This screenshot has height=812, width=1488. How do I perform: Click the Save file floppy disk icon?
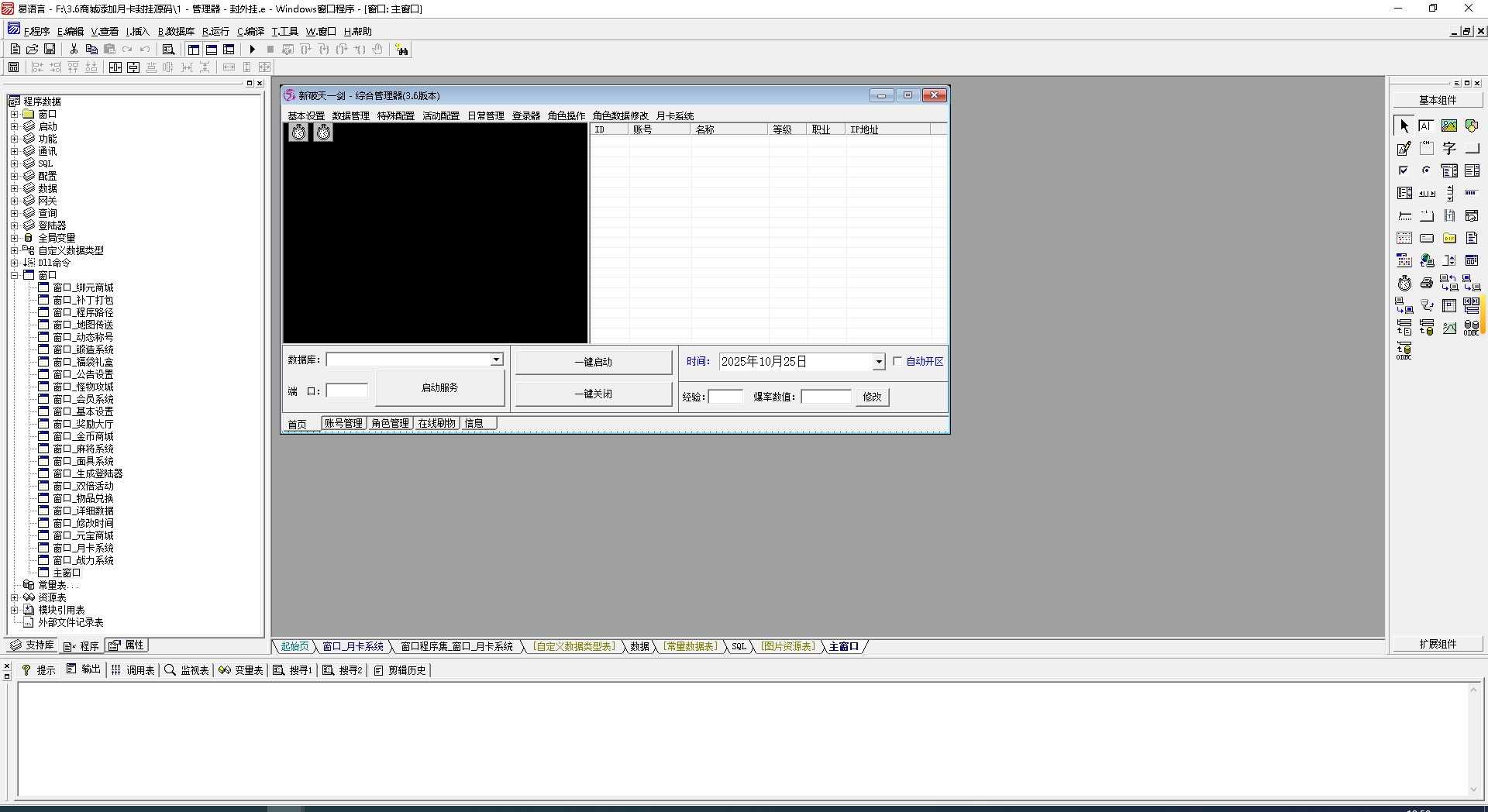click(50, 50)
